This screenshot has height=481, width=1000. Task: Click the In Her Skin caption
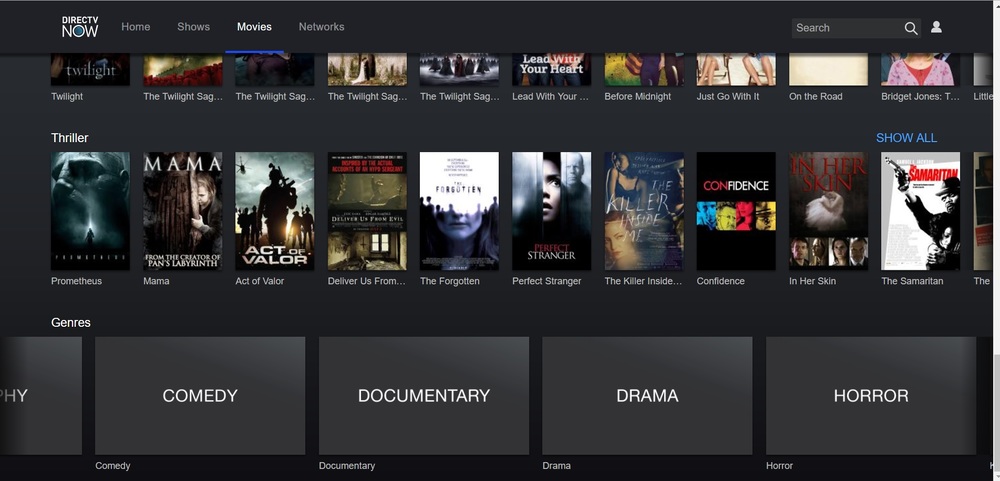click(x=812, y=281)
